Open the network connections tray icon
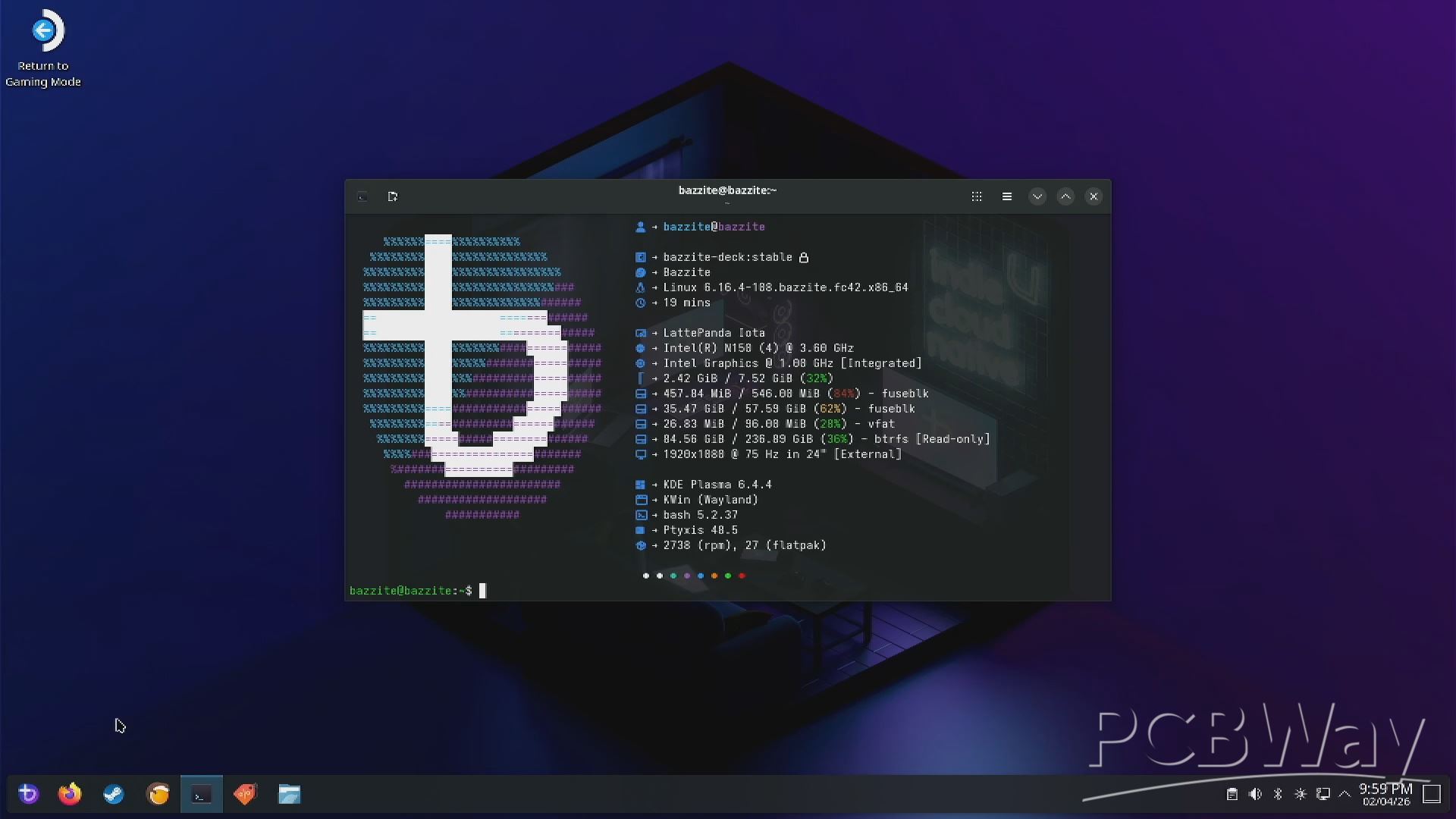The image size is (1456, 819). click(x=1323, y=794)
